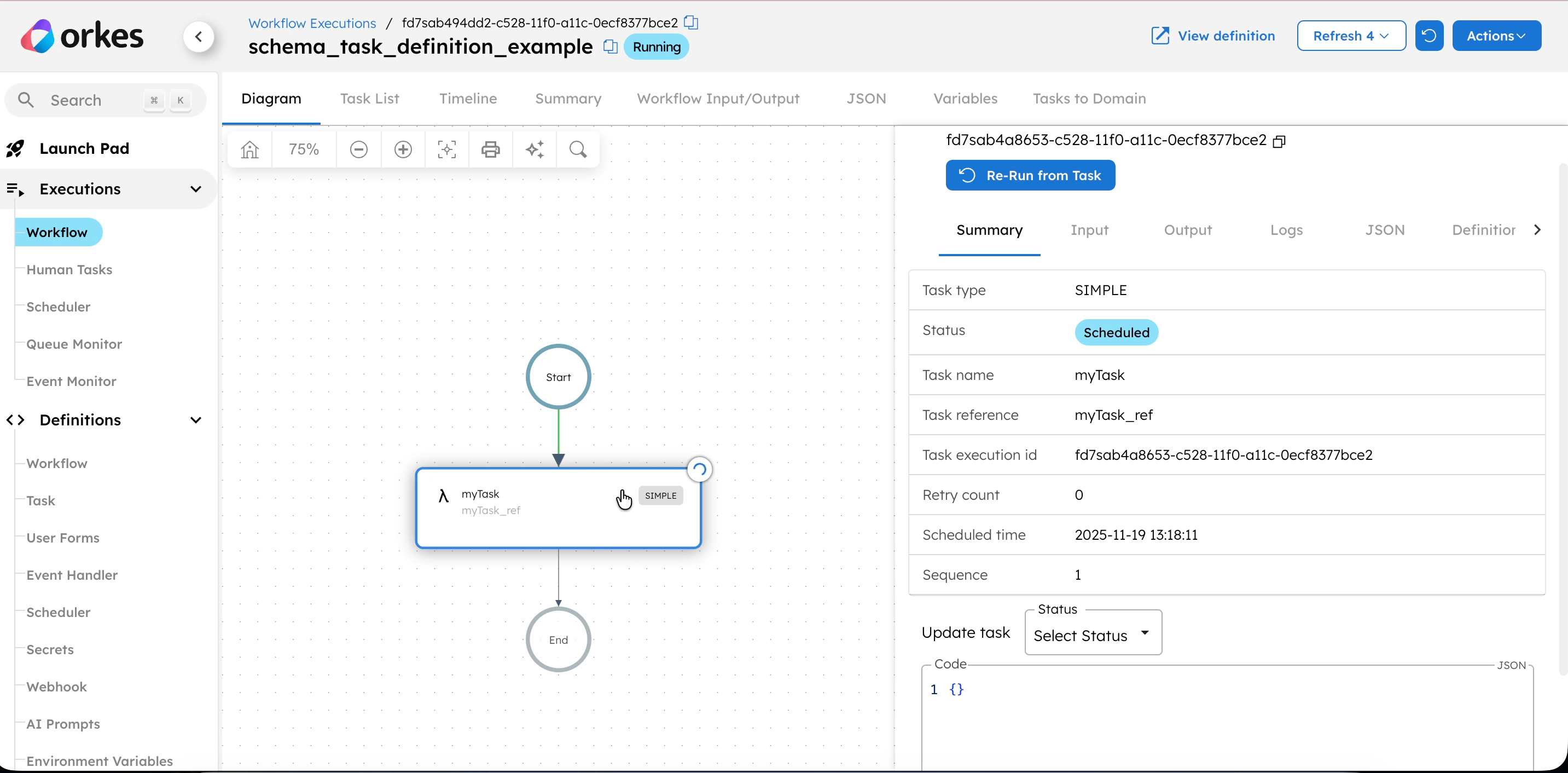This screenshot has width=1568, height=773.
Task: Click the 75% zoom level indicator
Action: 304,148
